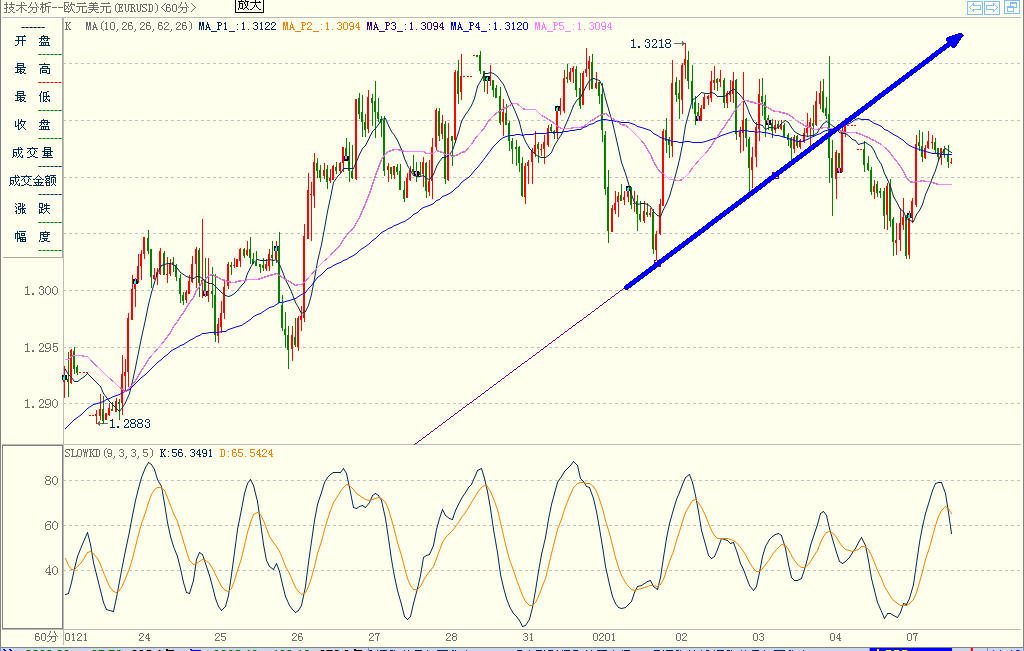
Task: Click the 40 level on SLOWKD axis
Action: 51,571
